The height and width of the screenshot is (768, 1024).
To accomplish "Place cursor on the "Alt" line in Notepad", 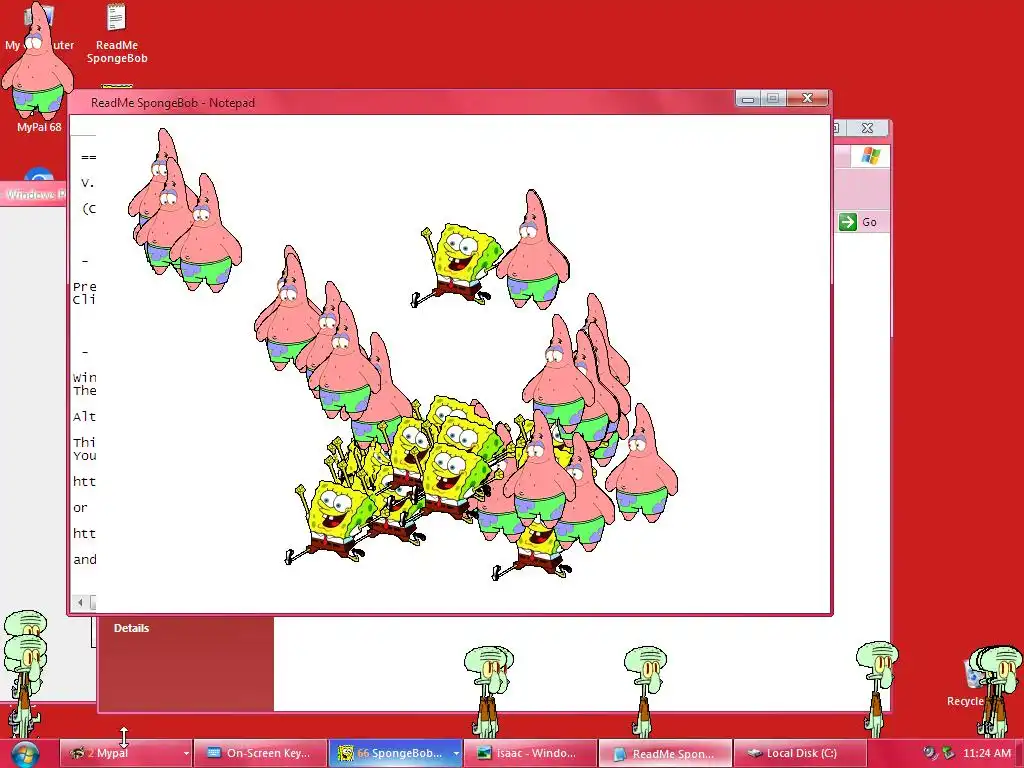I will [x=84, y=417].
